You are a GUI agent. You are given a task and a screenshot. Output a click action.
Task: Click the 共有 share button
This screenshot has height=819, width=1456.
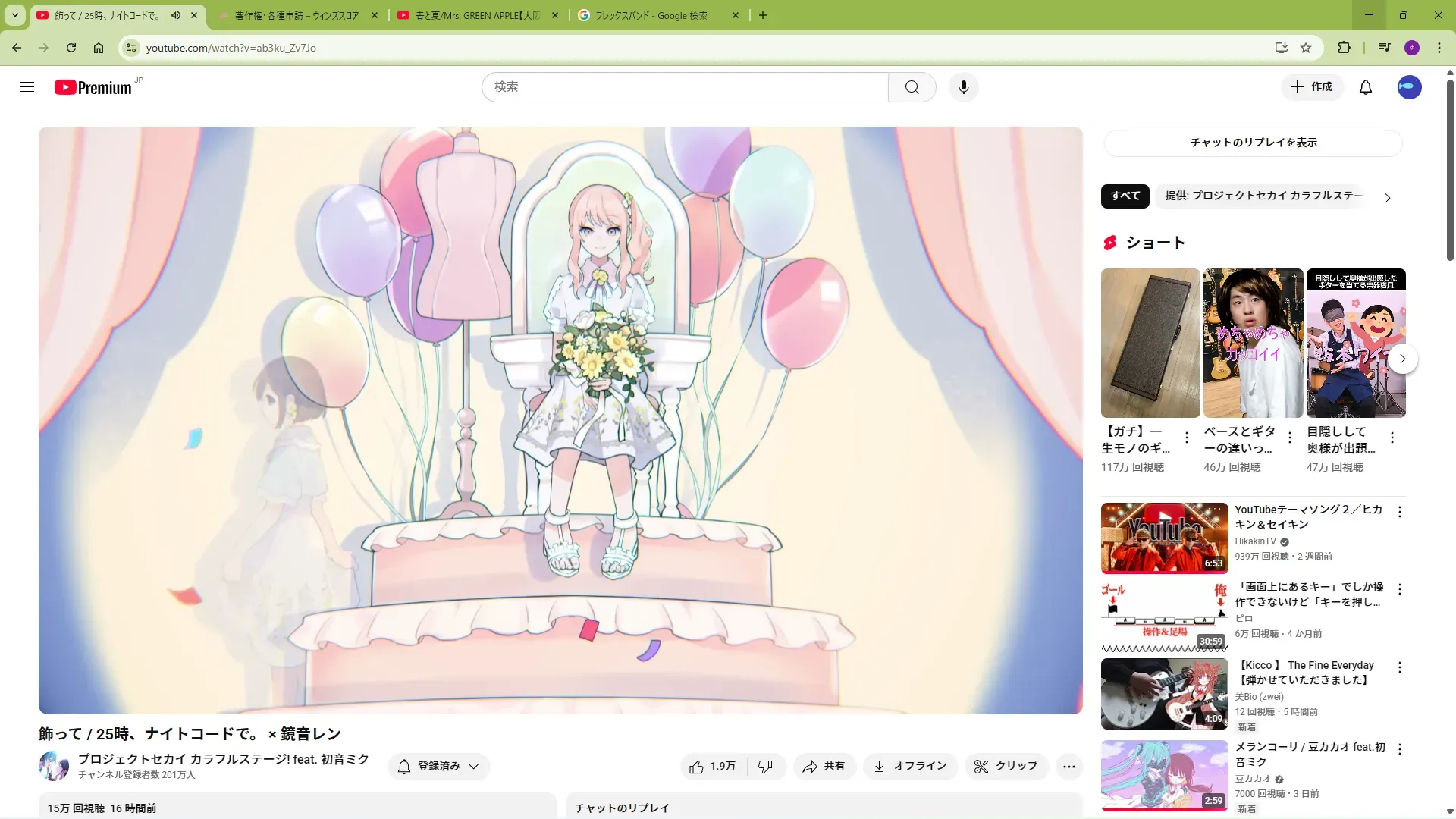click(x=824, y=767)
